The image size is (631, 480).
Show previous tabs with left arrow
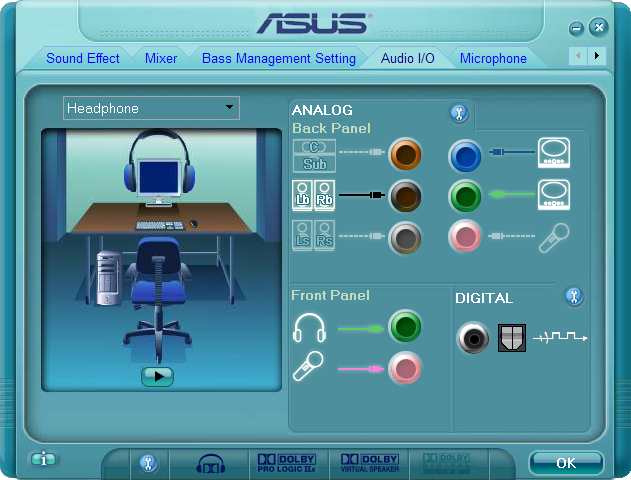coord(578,56)
